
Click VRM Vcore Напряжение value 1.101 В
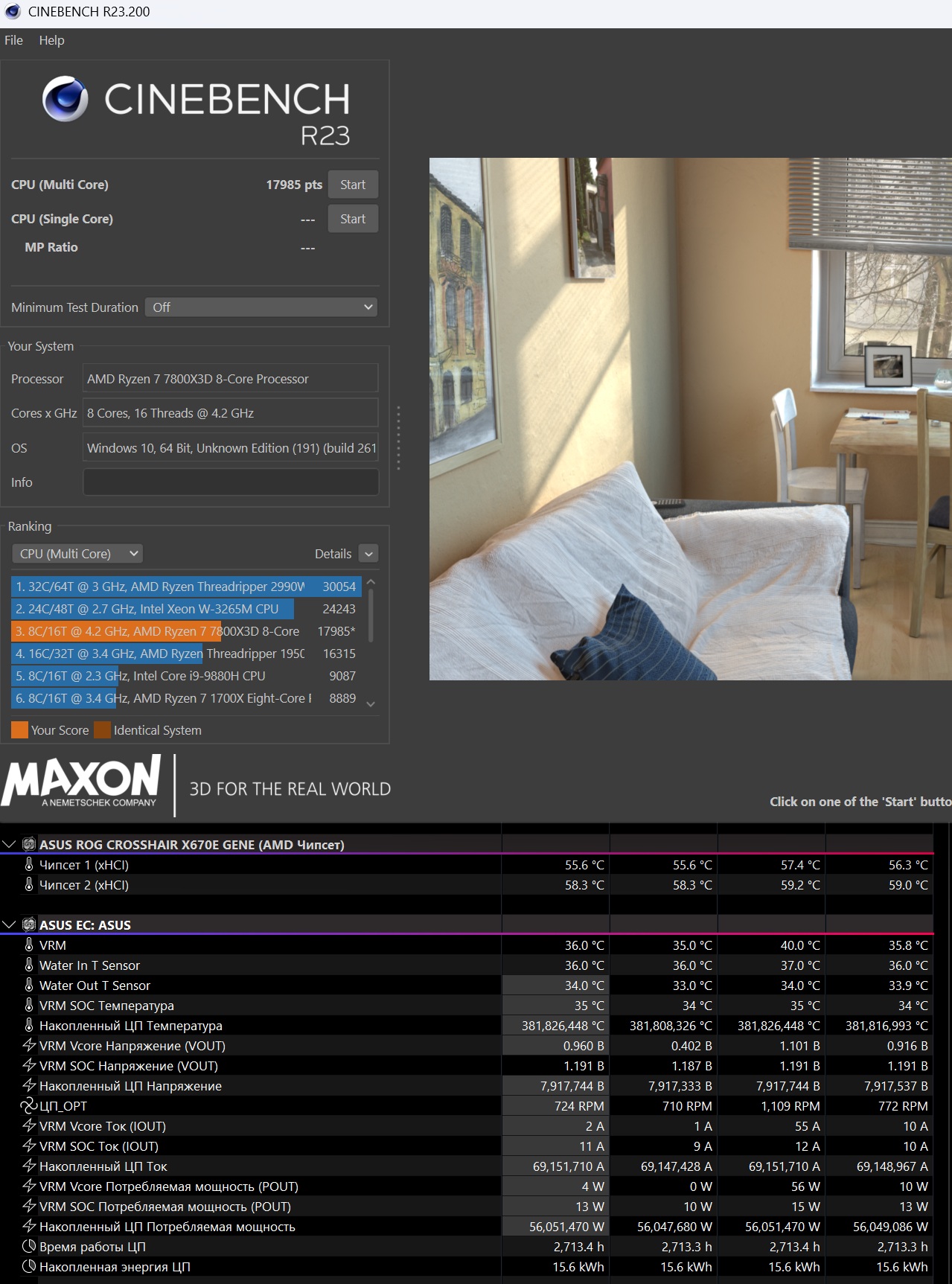tap(799, 1046)
